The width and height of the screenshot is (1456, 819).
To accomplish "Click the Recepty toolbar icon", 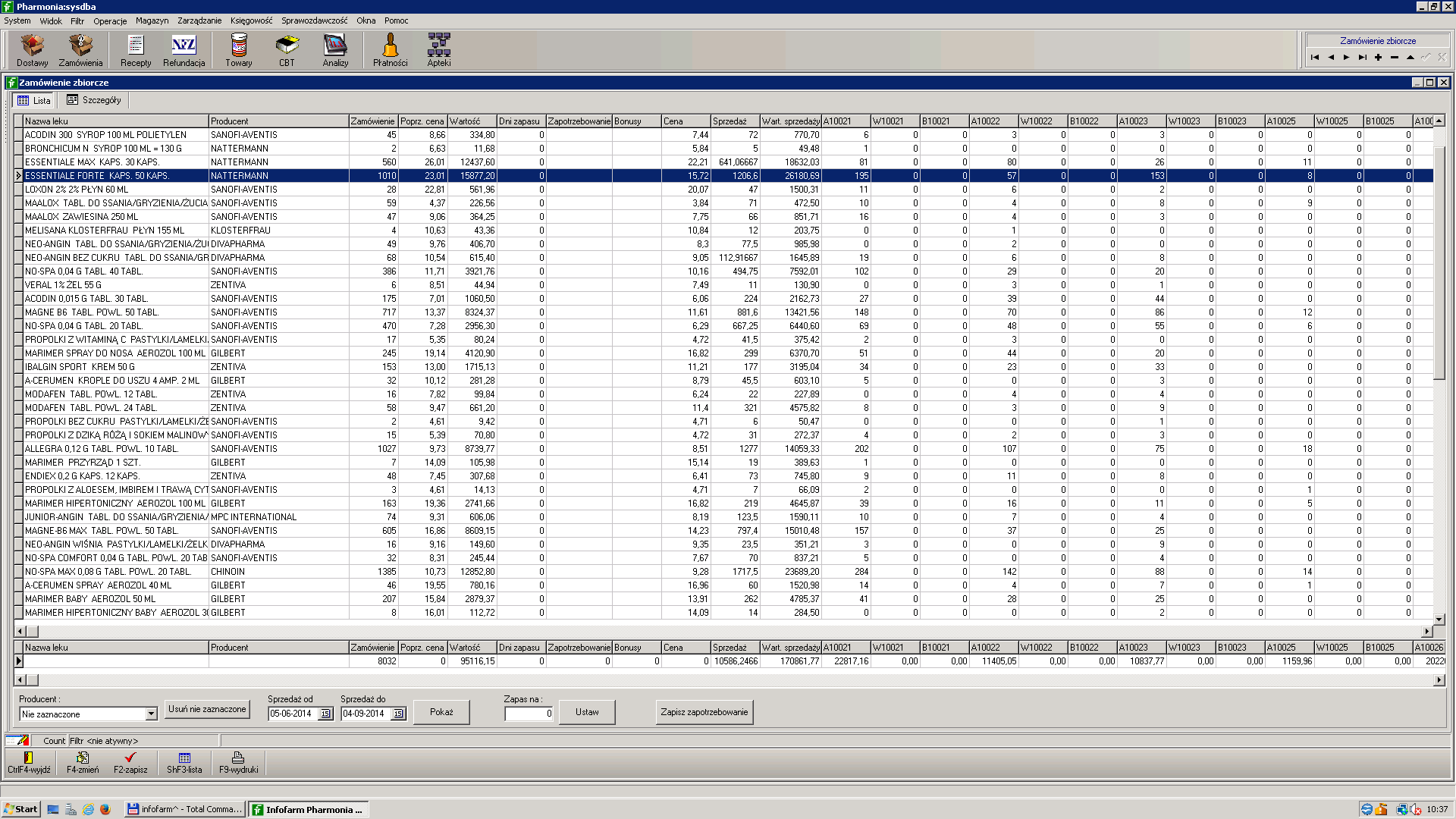I will [136, 50].
